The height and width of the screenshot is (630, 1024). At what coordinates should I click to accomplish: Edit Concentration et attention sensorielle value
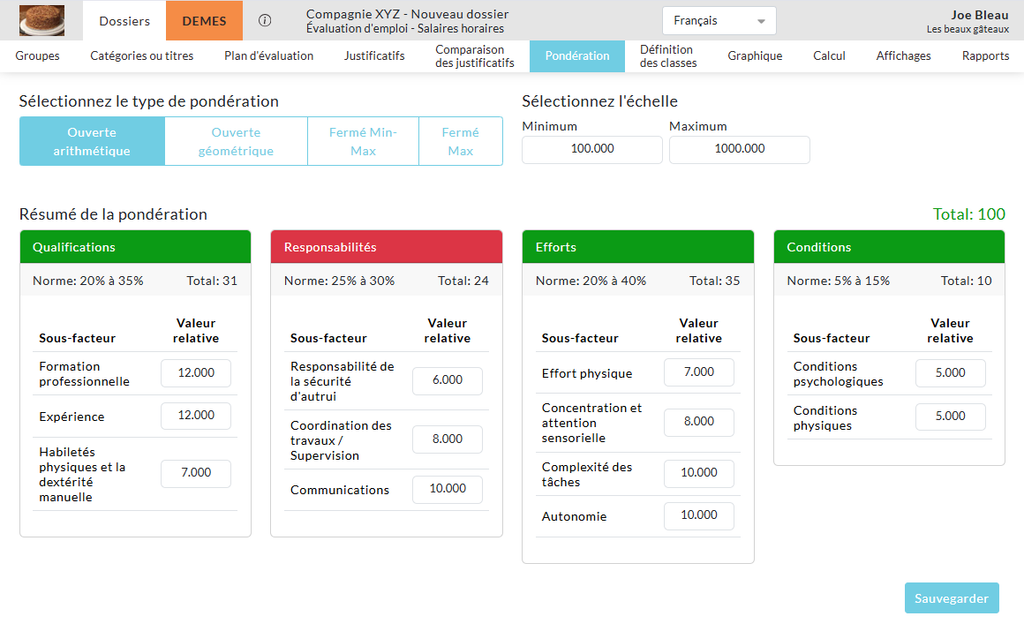click(699, 422)
